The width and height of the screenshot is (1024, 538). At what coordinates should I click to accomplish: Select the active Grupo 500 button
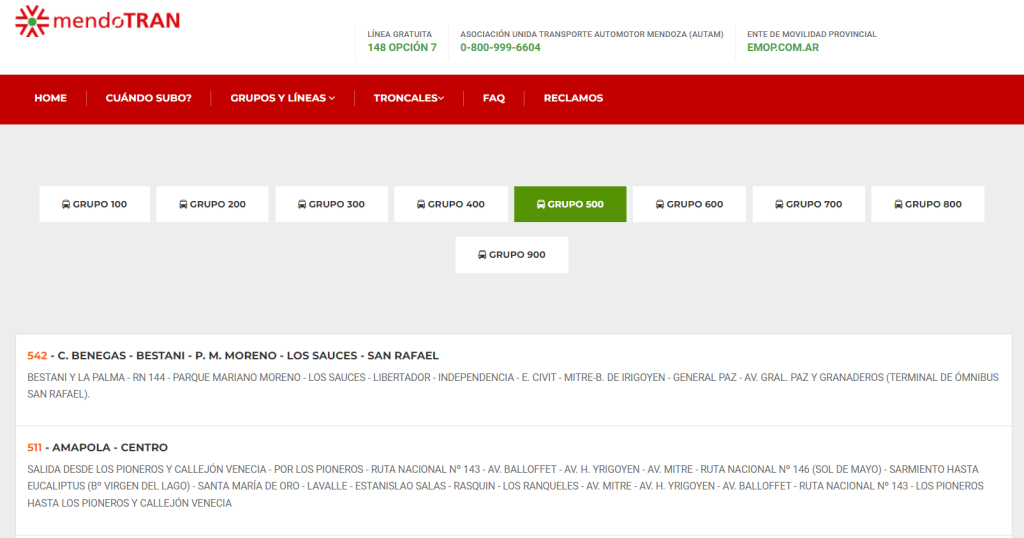570,204
